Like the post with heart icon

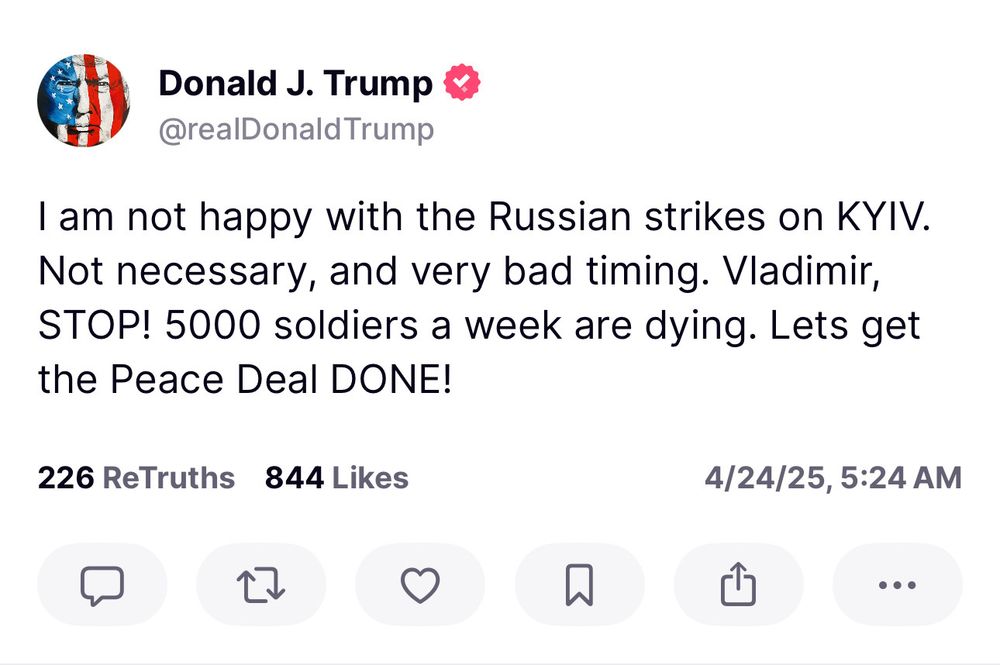tap(420, 584)
